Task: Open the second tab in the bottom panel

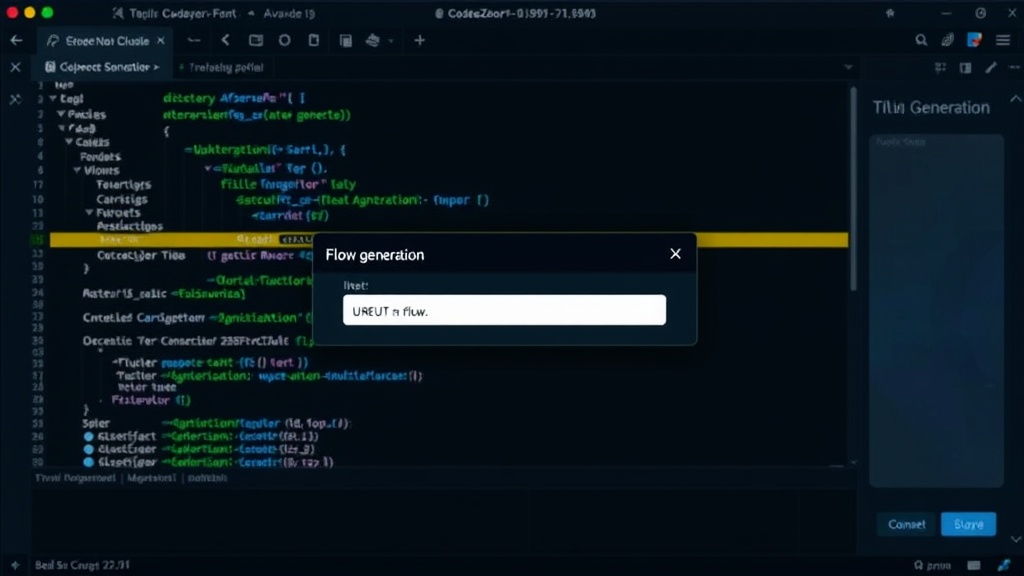Action: (x=152, y=478)
